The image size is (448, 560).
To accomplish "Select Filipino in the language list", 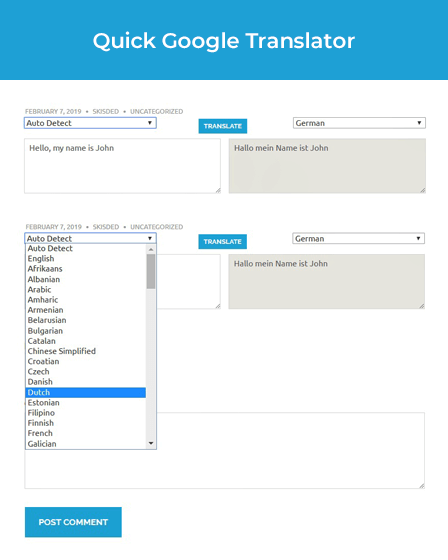I will point(86,413).
